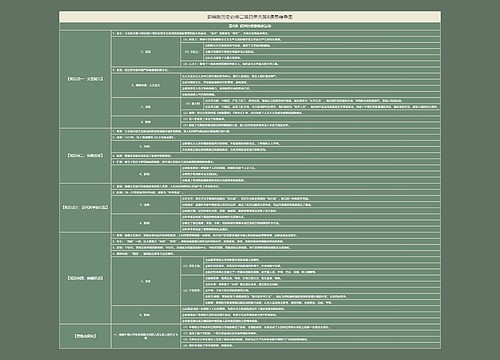Select the 【知识点二】 section cell
Image resolution: width=500 pixels, height=360 pixels.
pos(85,155)
